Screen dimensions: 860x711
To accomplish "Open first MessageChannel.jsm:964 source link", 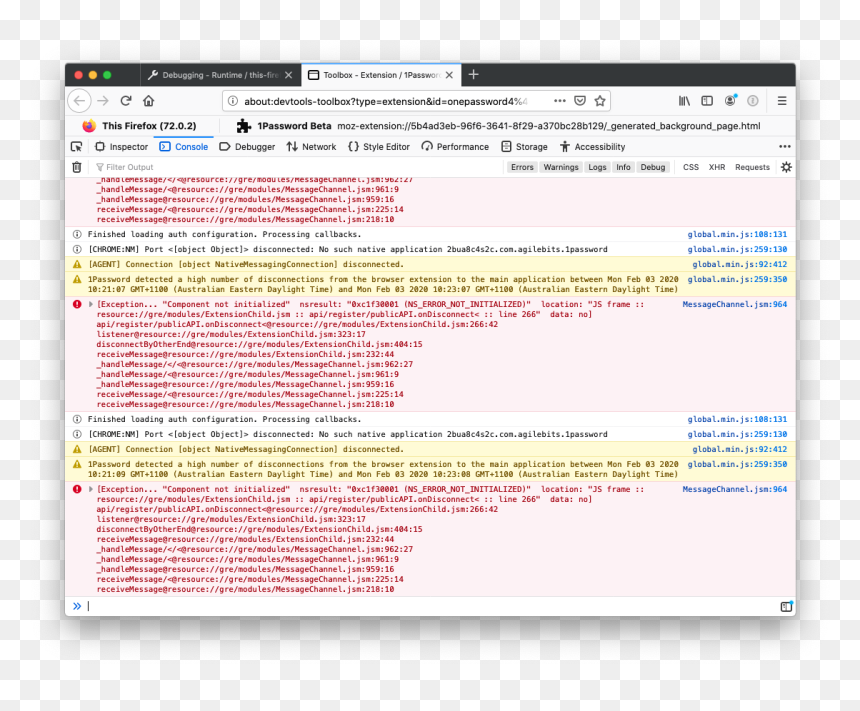I will click(x=734, y=304).
